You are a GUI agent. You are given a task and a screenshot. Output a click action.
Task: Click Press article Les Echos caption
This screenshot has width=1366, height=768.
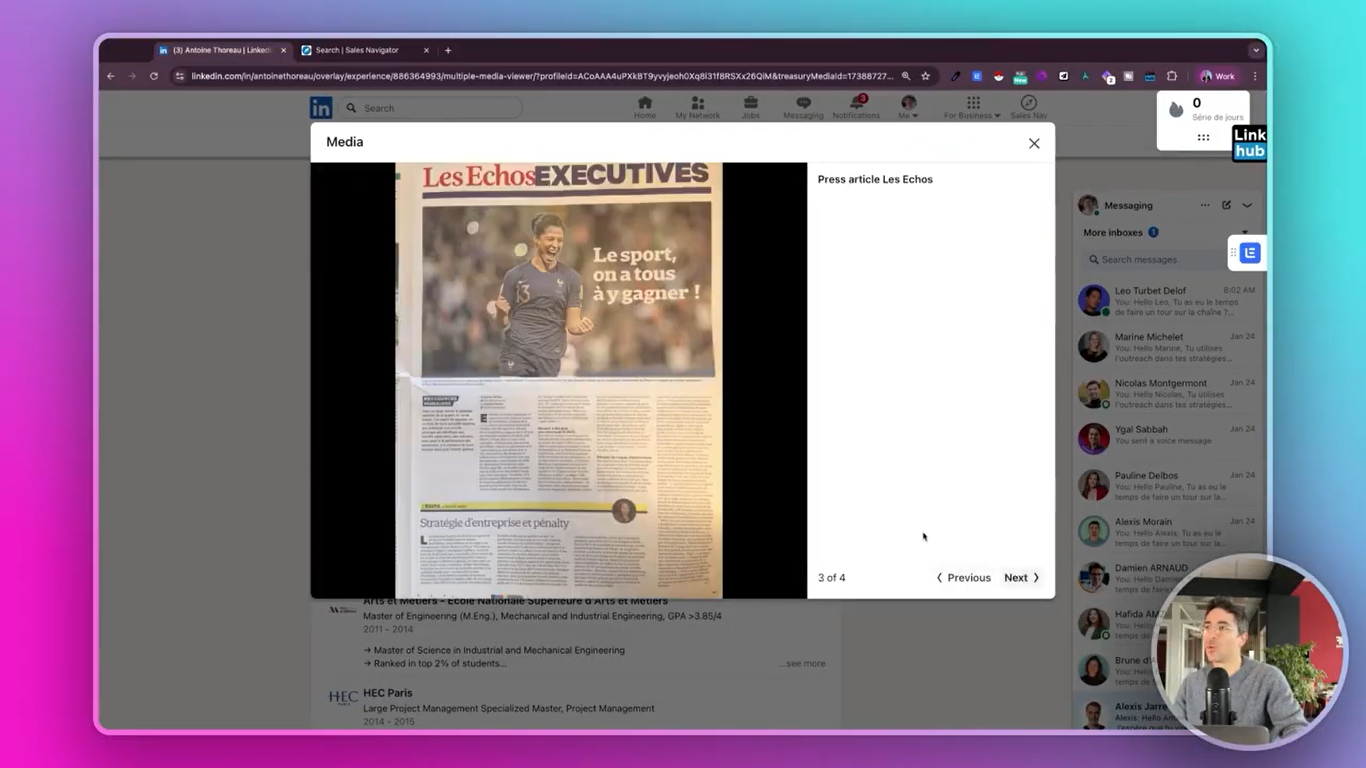pos(875,180)
